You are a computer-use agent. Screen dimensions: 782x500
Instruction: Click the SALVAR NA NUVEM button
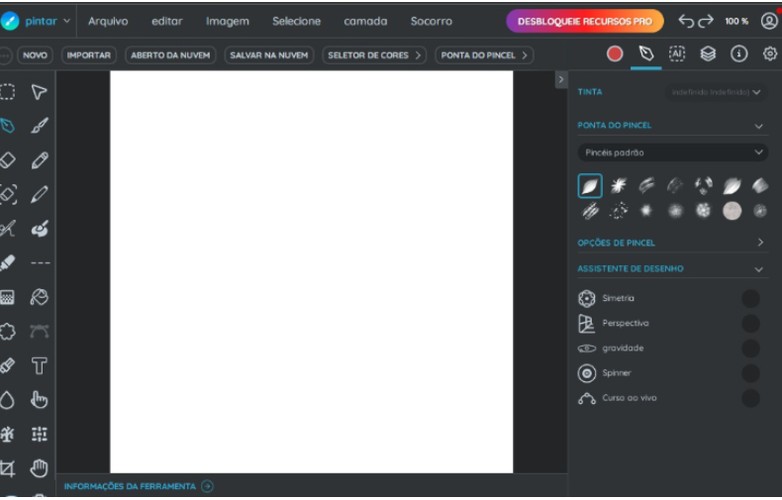[x=269, y=55]
